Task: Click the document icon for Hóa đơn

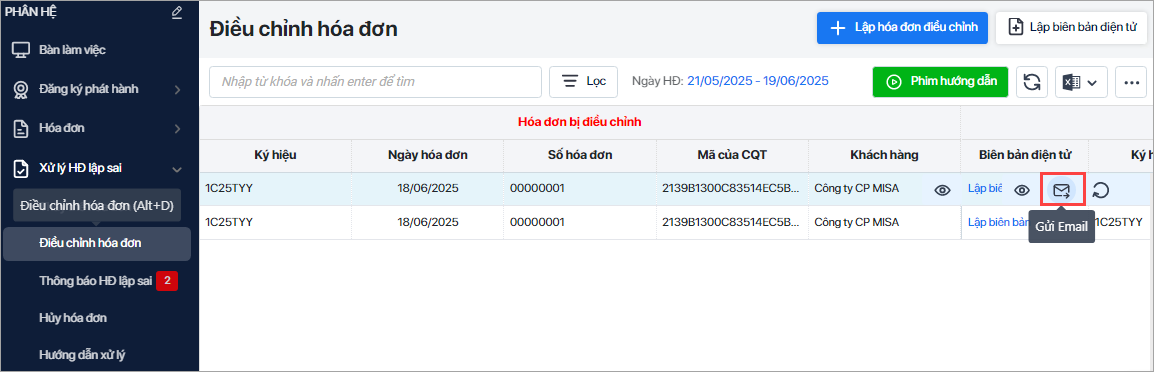Action: (x=21, y=128)
